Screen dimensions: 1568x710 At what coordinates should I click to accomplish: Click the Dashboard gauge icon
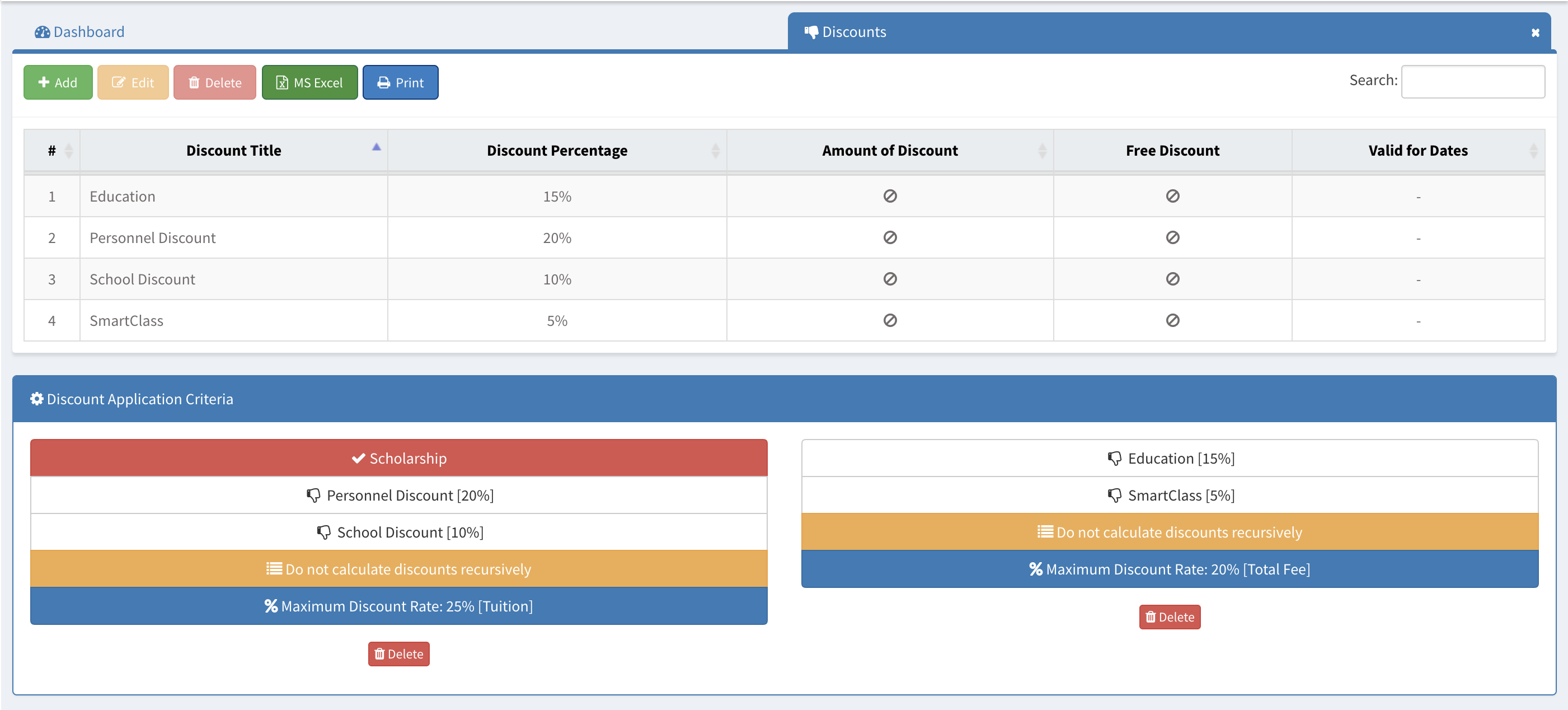pos(42,32)
